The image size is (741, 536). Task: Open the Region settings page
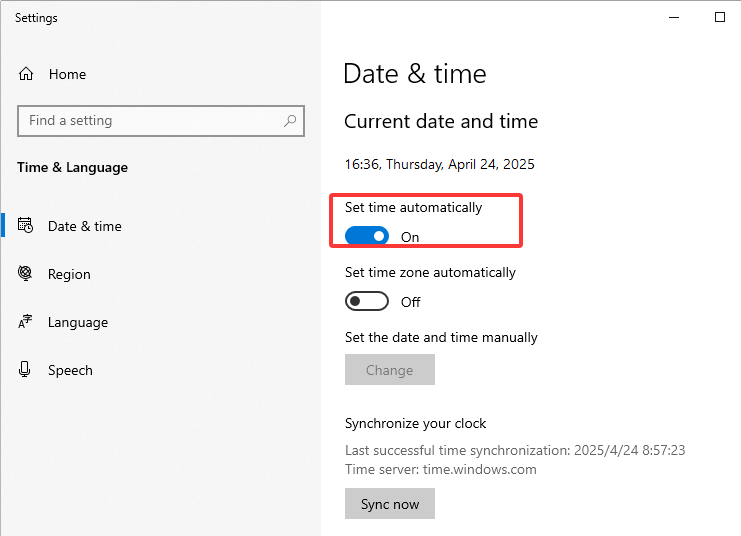pyautogui.click(x=69, y=274)
